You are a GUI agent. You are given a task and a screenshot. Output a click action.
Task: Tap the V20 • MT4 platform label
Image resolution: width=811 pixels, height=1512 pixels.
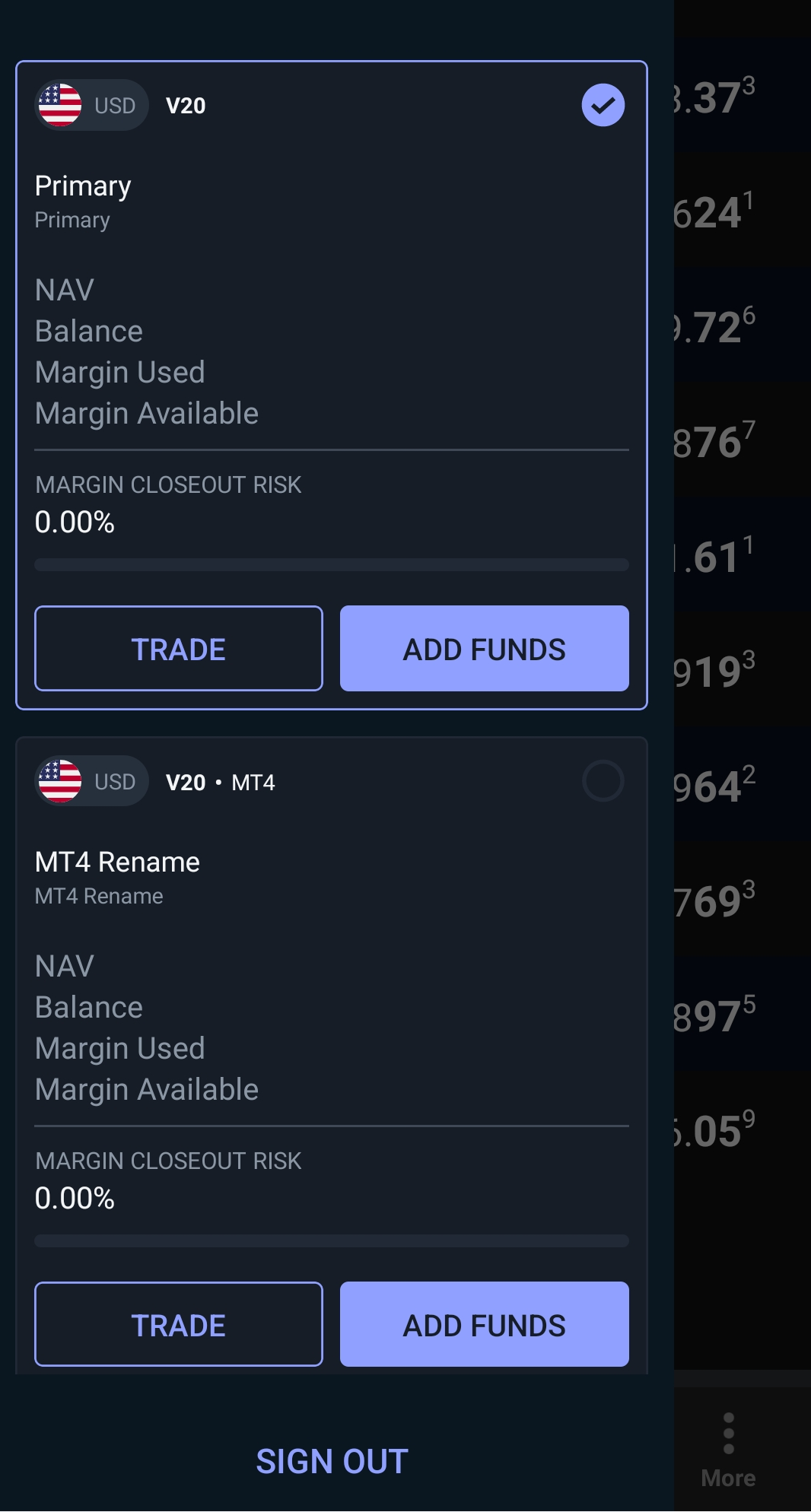point(221,783)
